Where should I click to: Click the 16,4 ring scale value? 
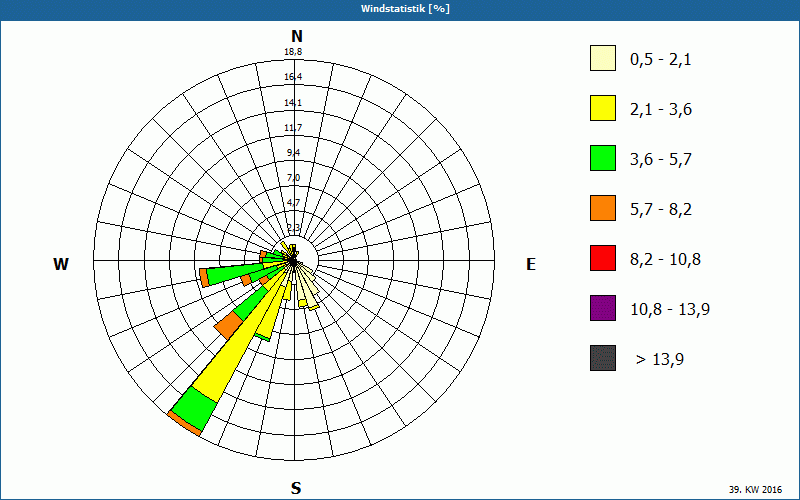tap(293, 77)
